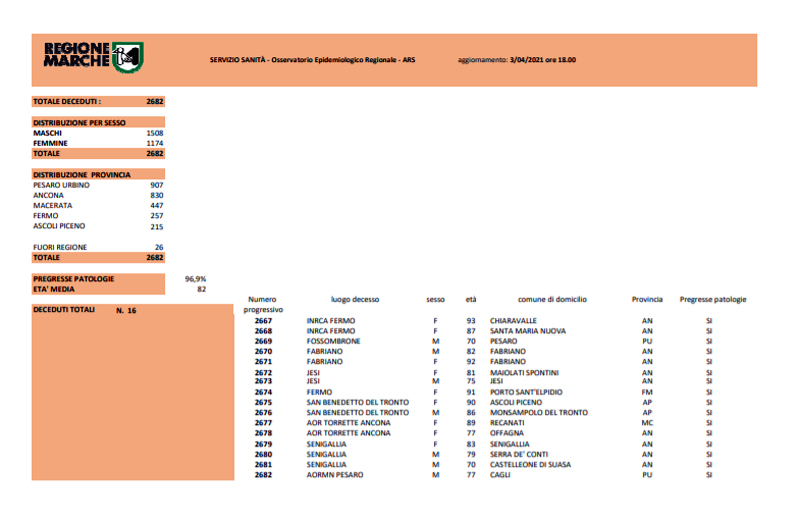Click the PREGRESSE PATOLOGIE percentage 96,9%

coord(195,278)
